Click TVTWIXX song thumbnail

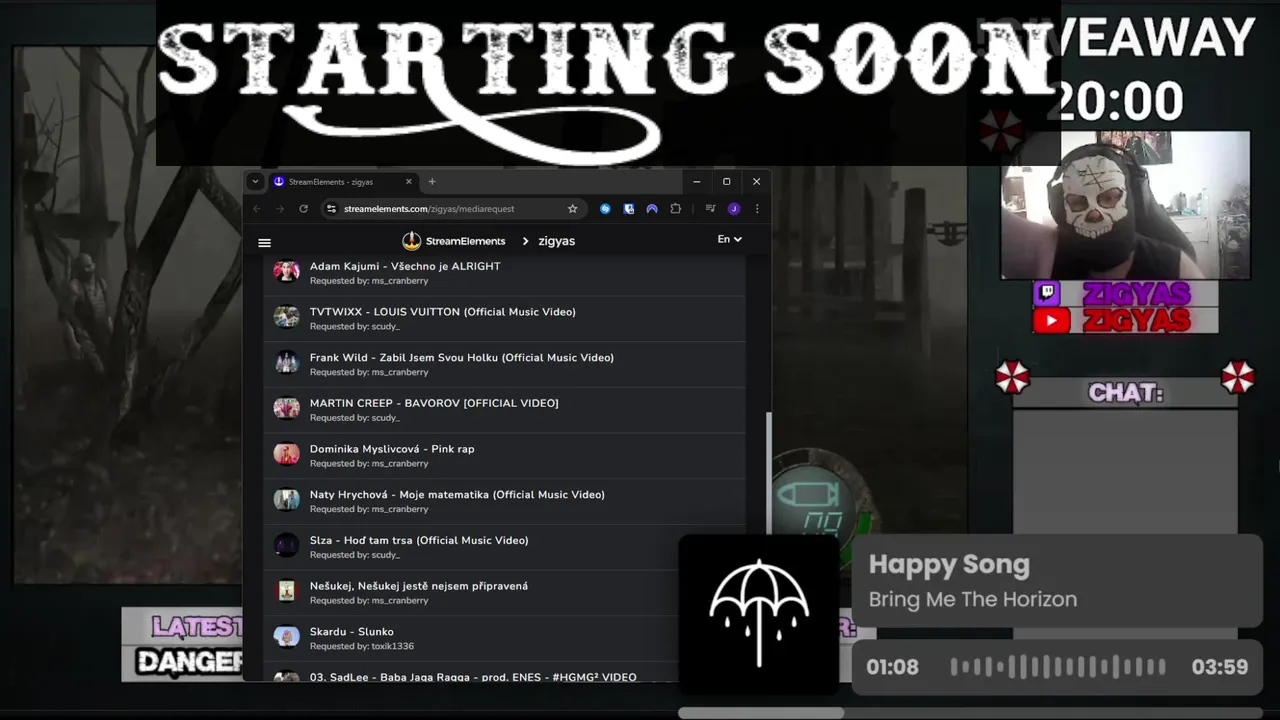pos(287,317)
